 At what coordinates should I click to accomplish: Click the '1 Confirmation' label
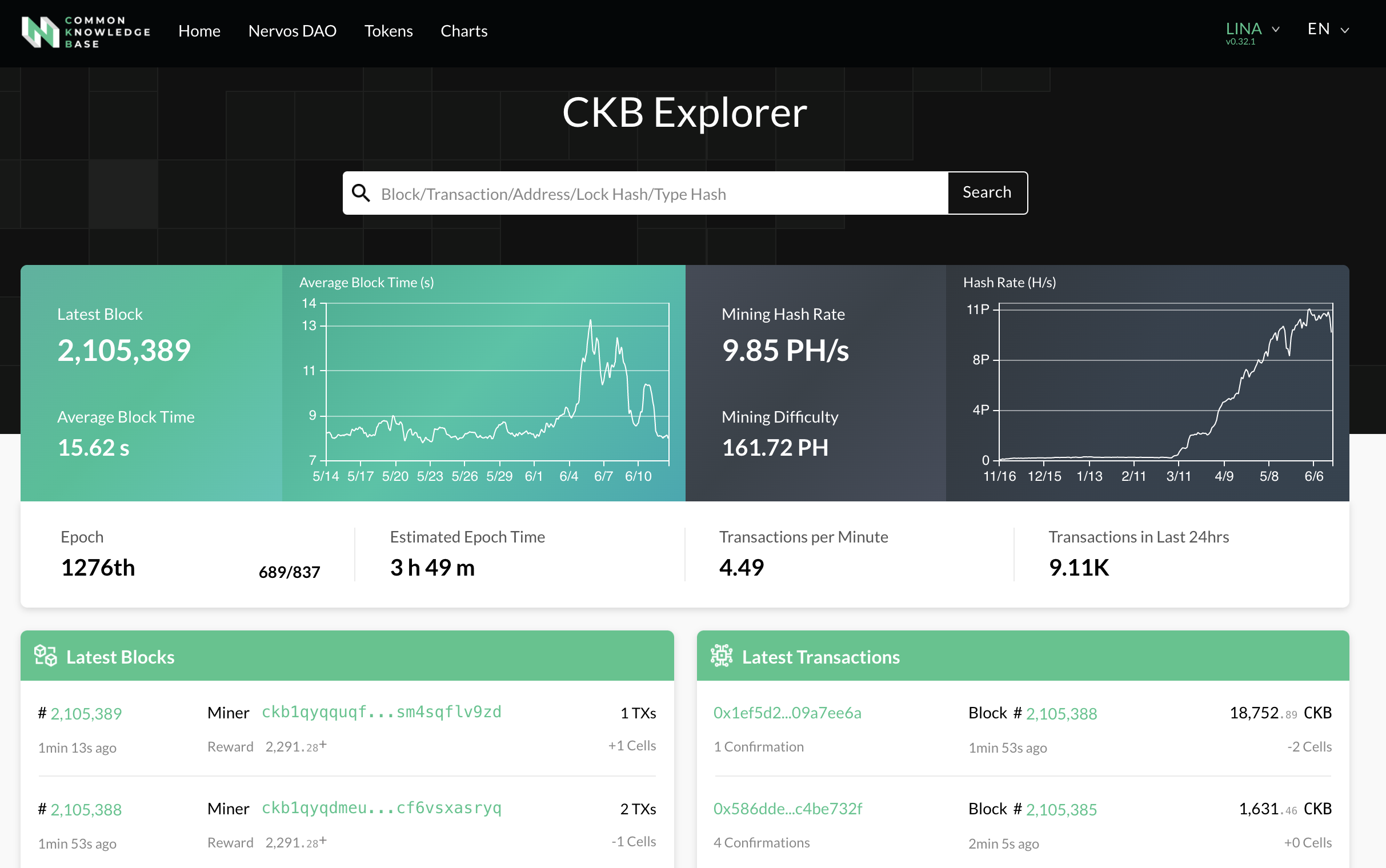[x=759, y=746]
